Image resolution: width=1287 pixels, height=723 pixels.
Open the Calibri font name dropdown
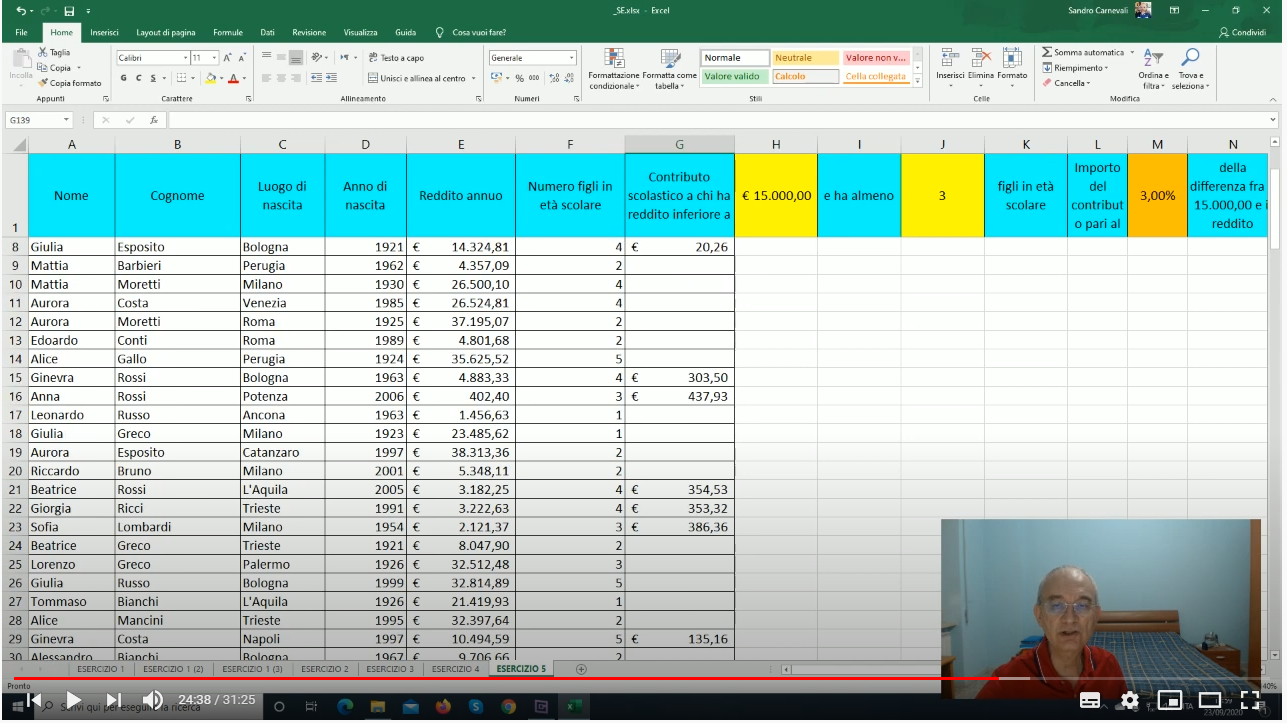click(186, 58)
